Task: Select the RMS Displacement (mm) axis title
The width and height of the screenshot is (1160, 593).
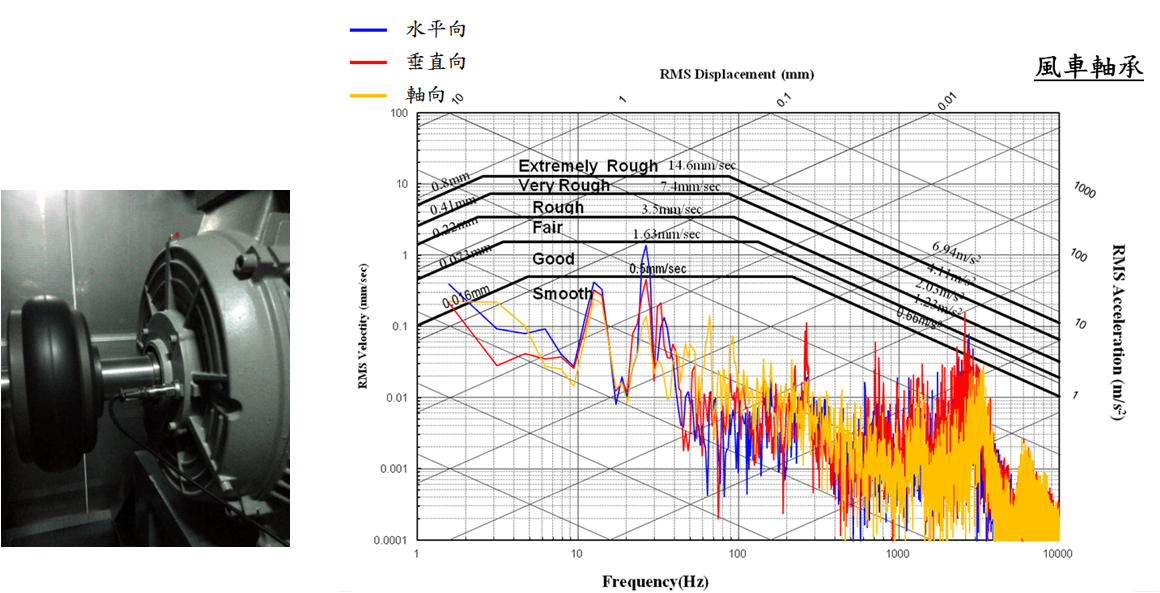Action: [x=737, y=74]
